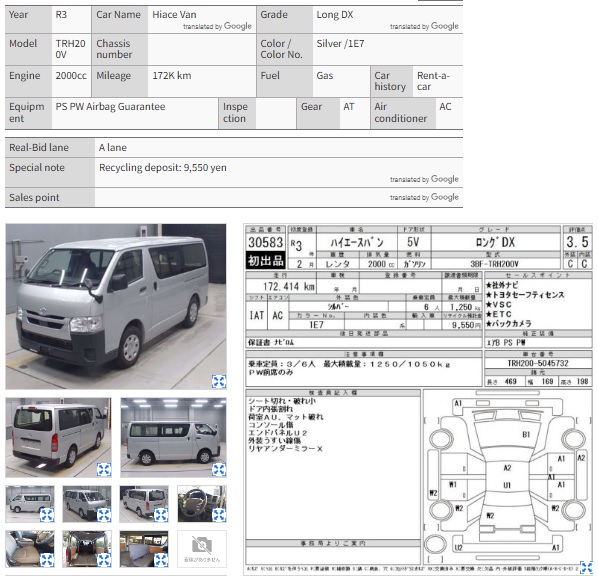
Task: Open open-rear-door cargo thumbnail
Action: coord(87,549)
